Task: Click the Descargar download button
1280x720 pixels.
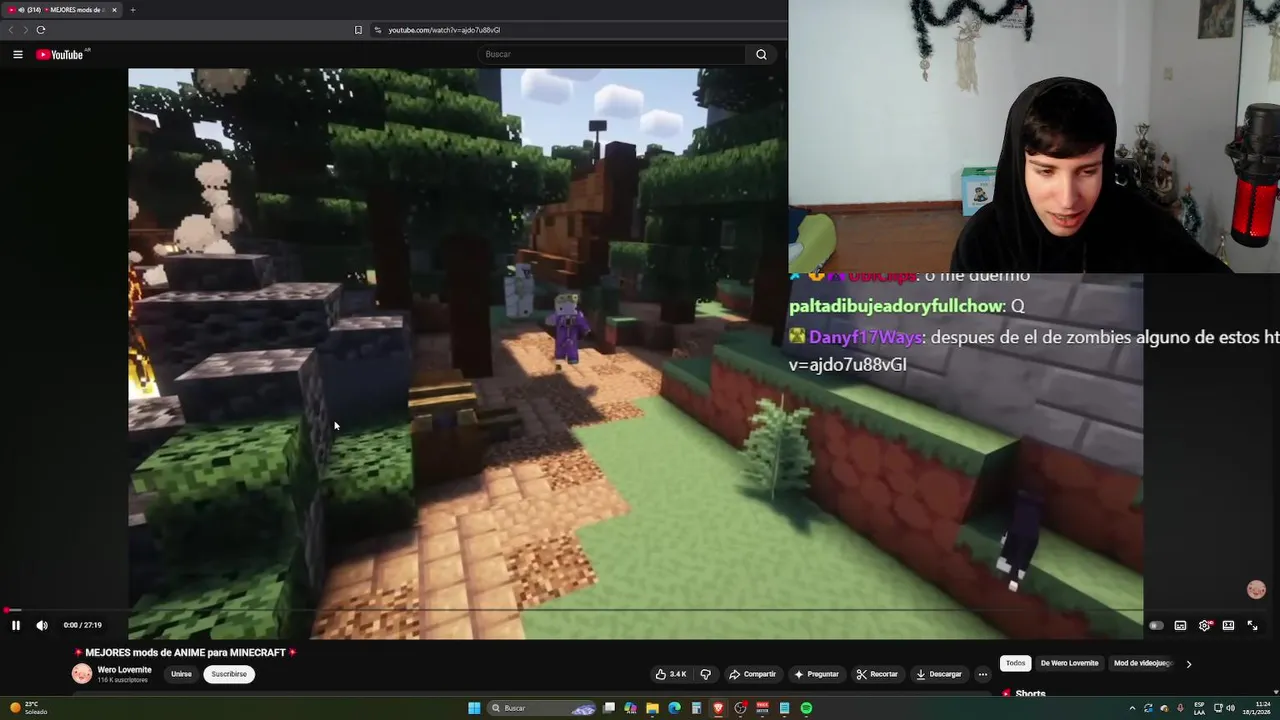Action: [939, 674]
